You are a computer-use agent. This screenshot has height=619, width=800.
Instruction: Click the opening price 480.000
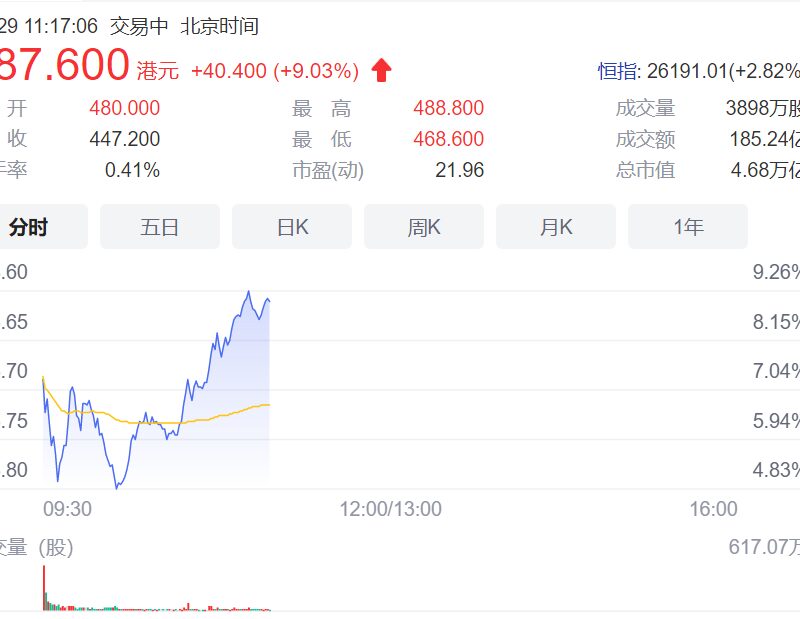[124, 108]
